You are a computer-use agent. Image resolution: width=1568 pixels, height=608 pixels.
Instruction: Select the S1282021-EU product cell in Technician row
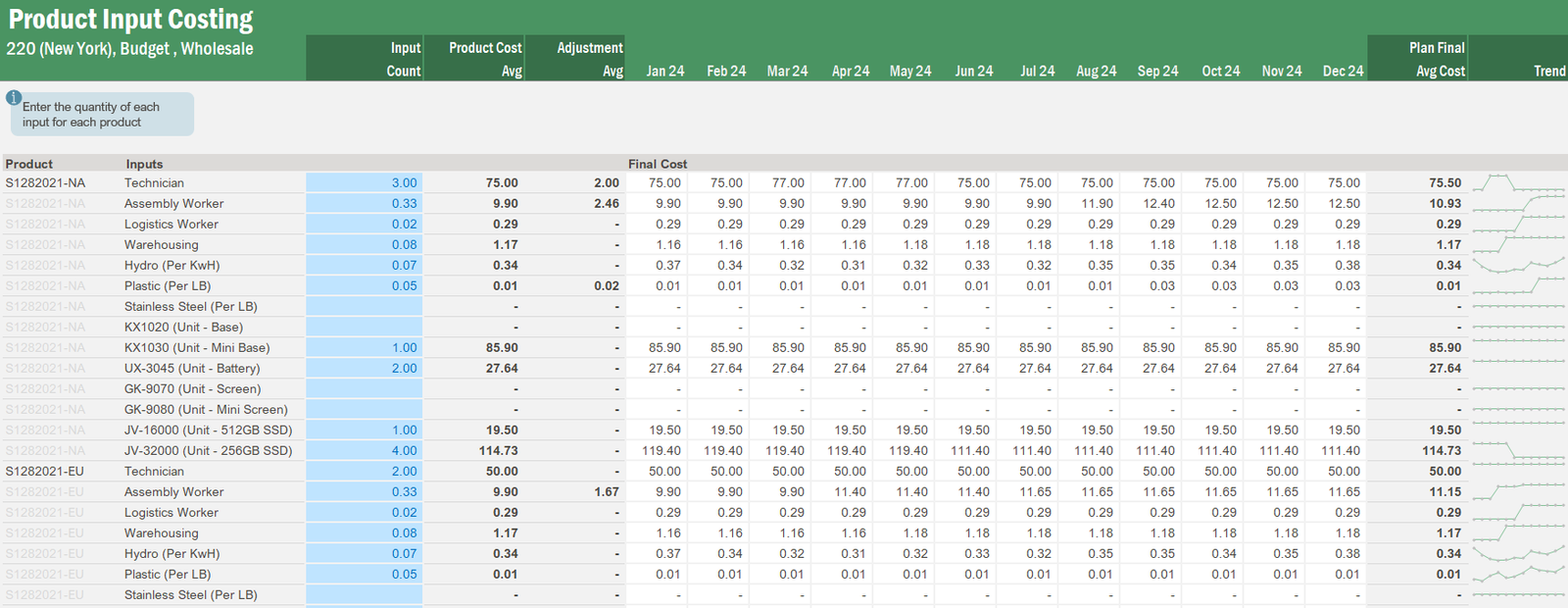coord(44,472)
